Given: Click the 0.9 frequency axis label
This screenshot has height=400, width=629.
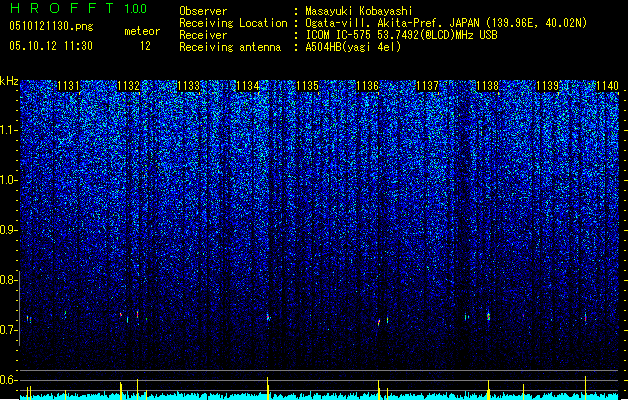Looking at the screenshot, I should [9, 230].
